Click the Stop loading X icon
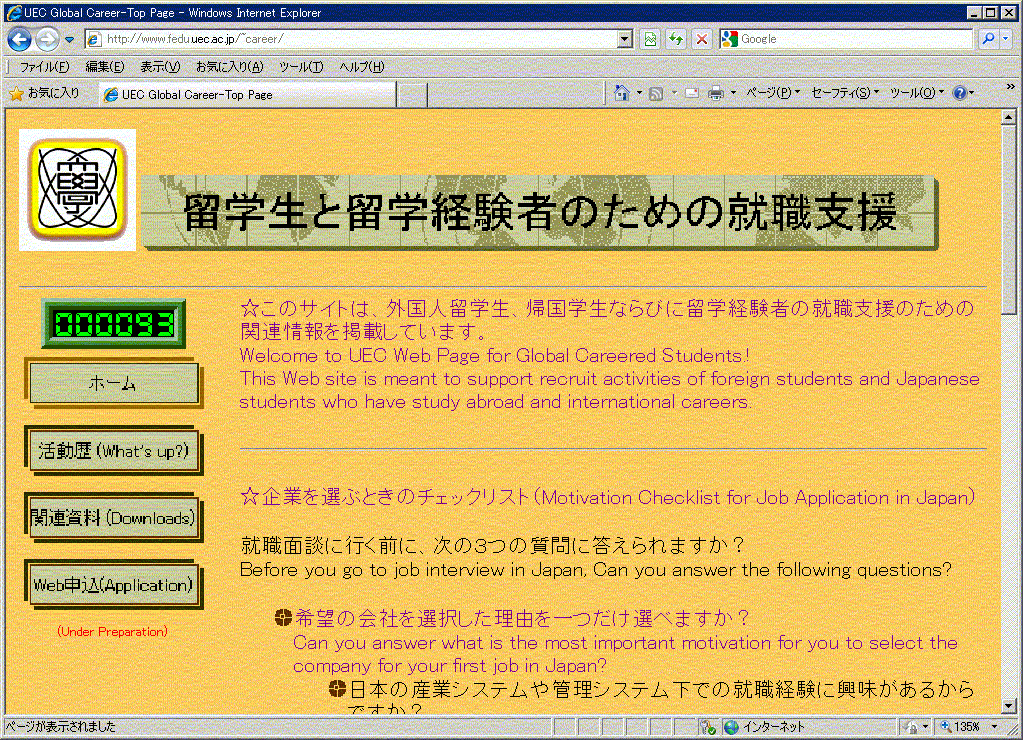This screenshot has height=740, width=1023. [x=702, y=39]
